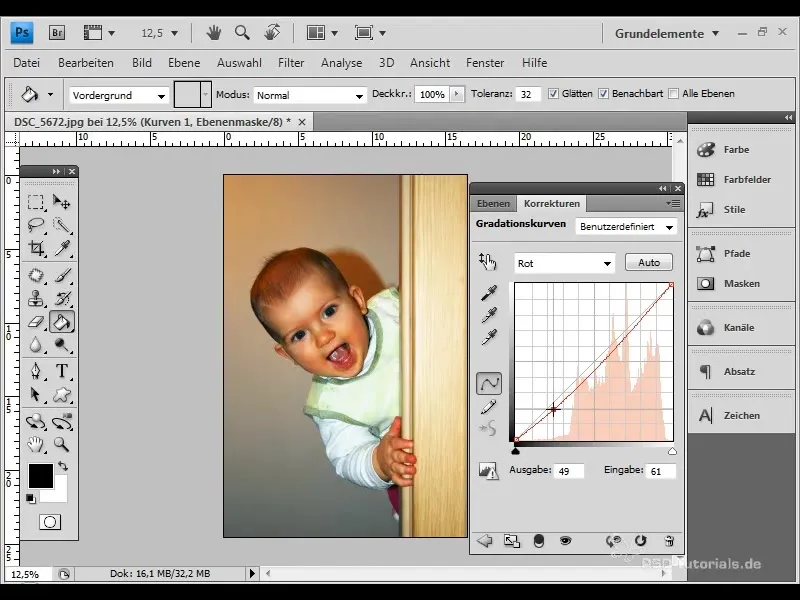
Task: Select the Pen tool
Action: click(x=35, y=370)
